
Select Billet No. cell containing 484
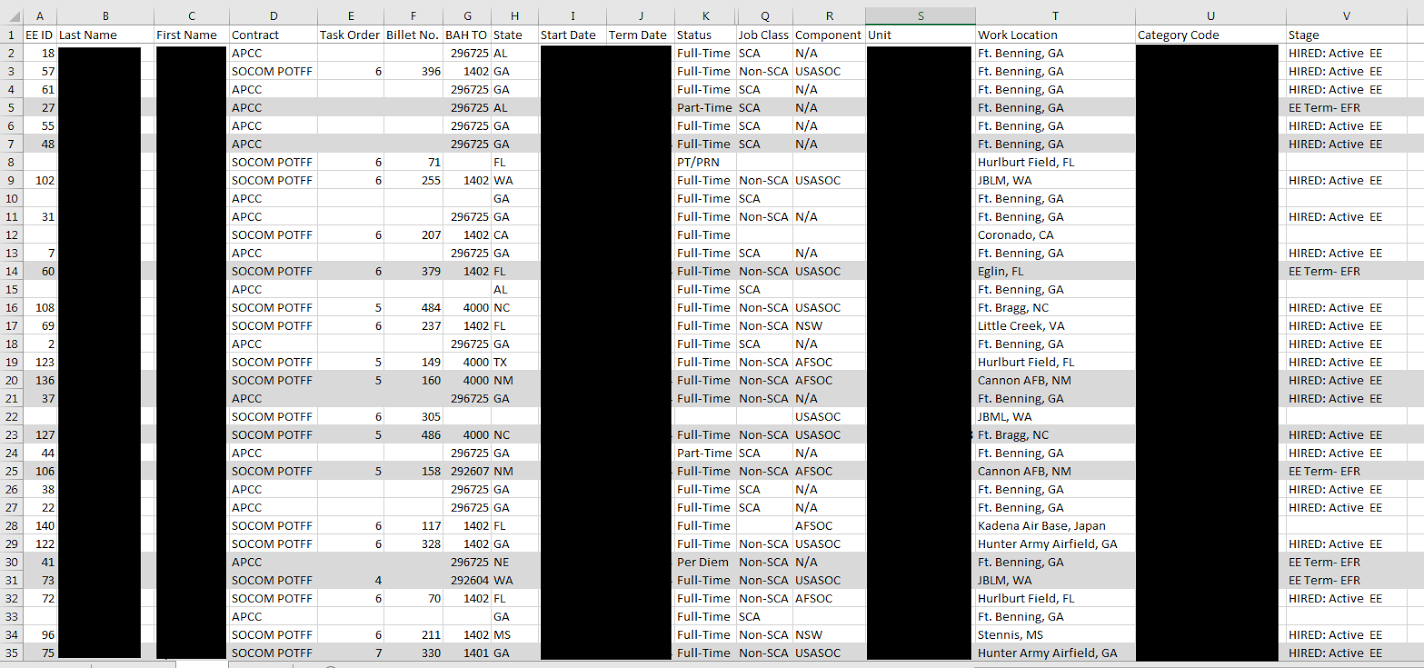[x=413, y=308]
